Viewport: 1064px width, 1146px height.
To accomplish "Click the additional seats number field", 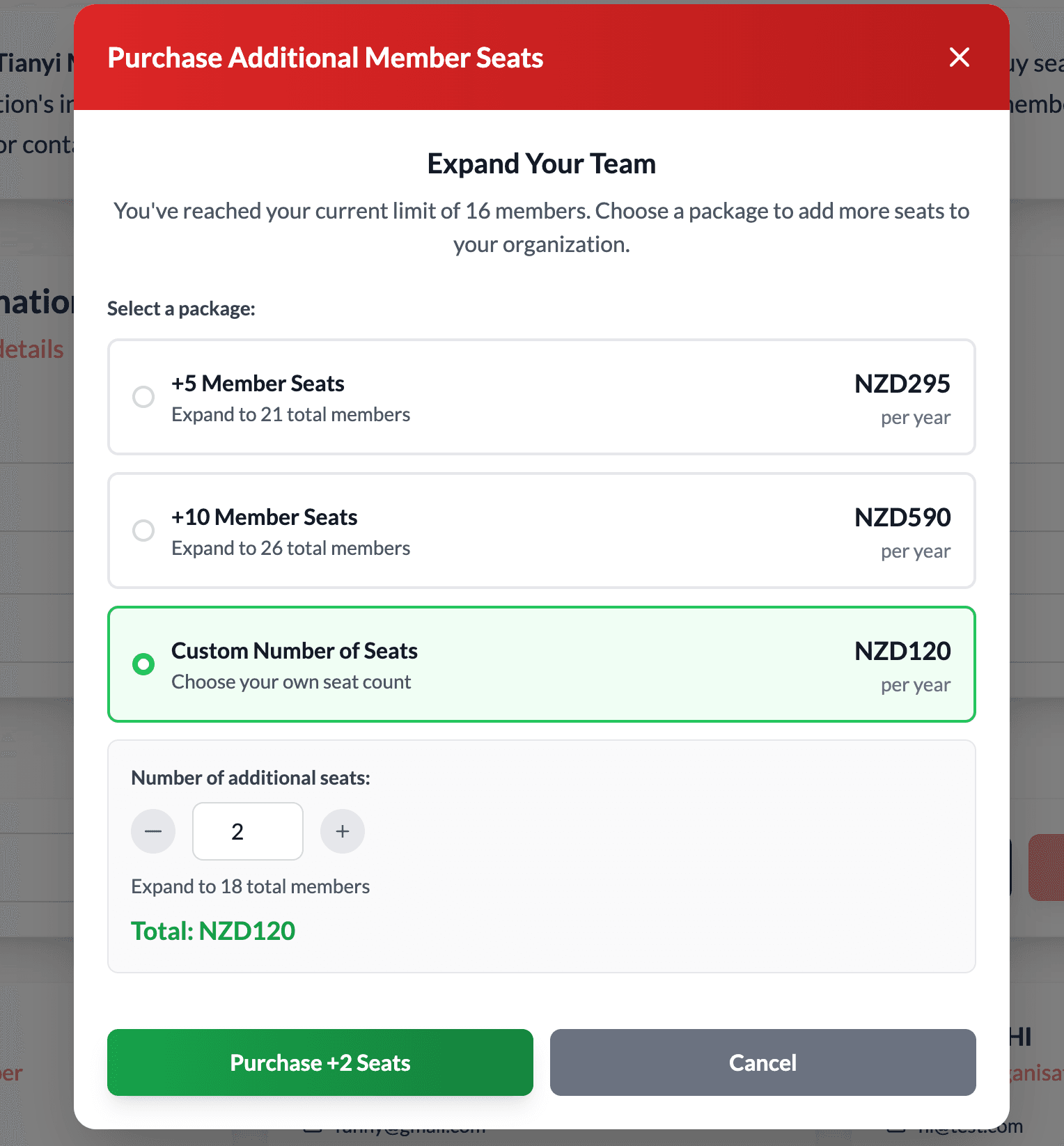I will [x=247, y=831].
